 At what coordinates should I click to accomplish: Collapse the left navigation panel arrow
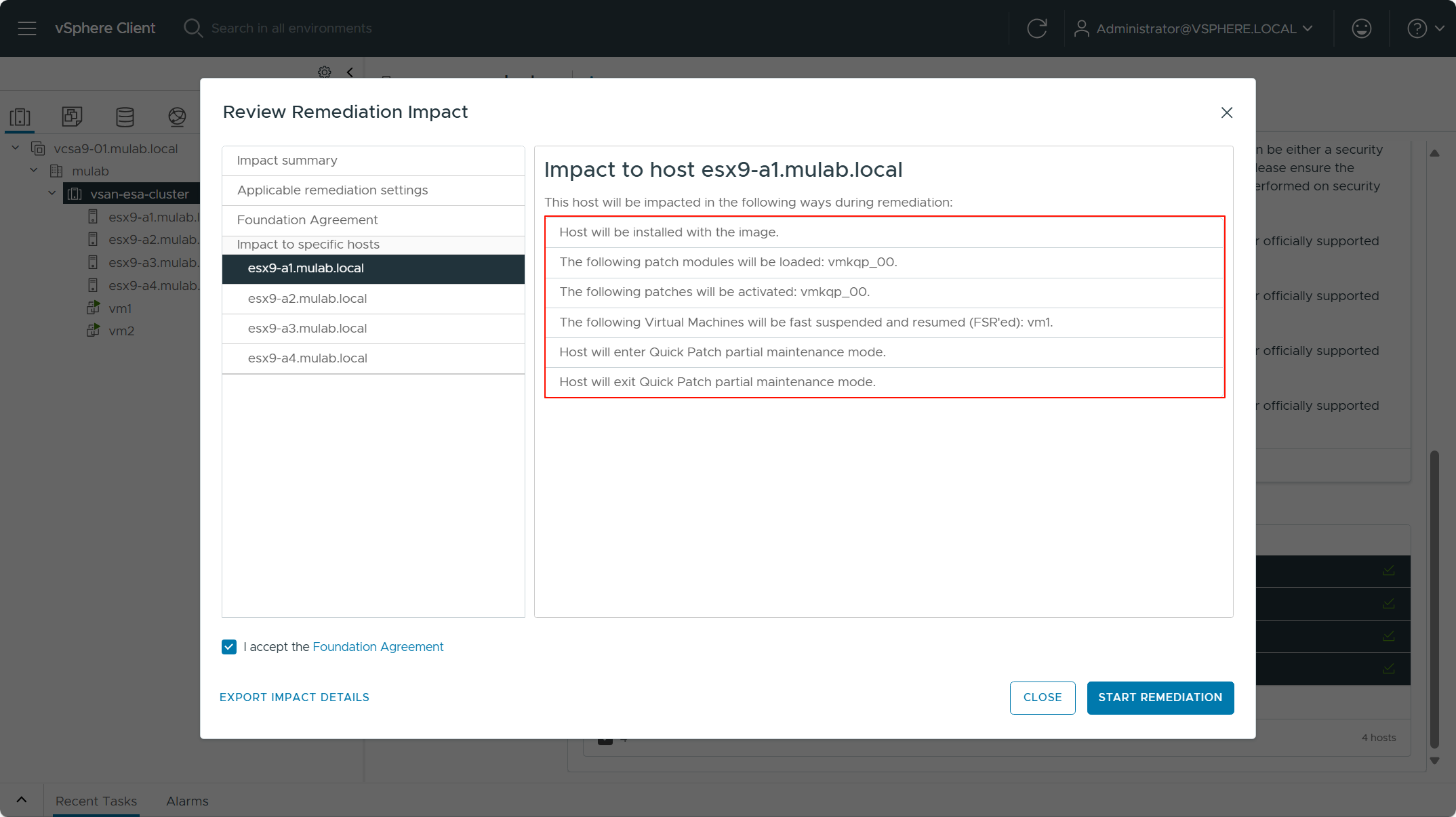tap(350, 72)
